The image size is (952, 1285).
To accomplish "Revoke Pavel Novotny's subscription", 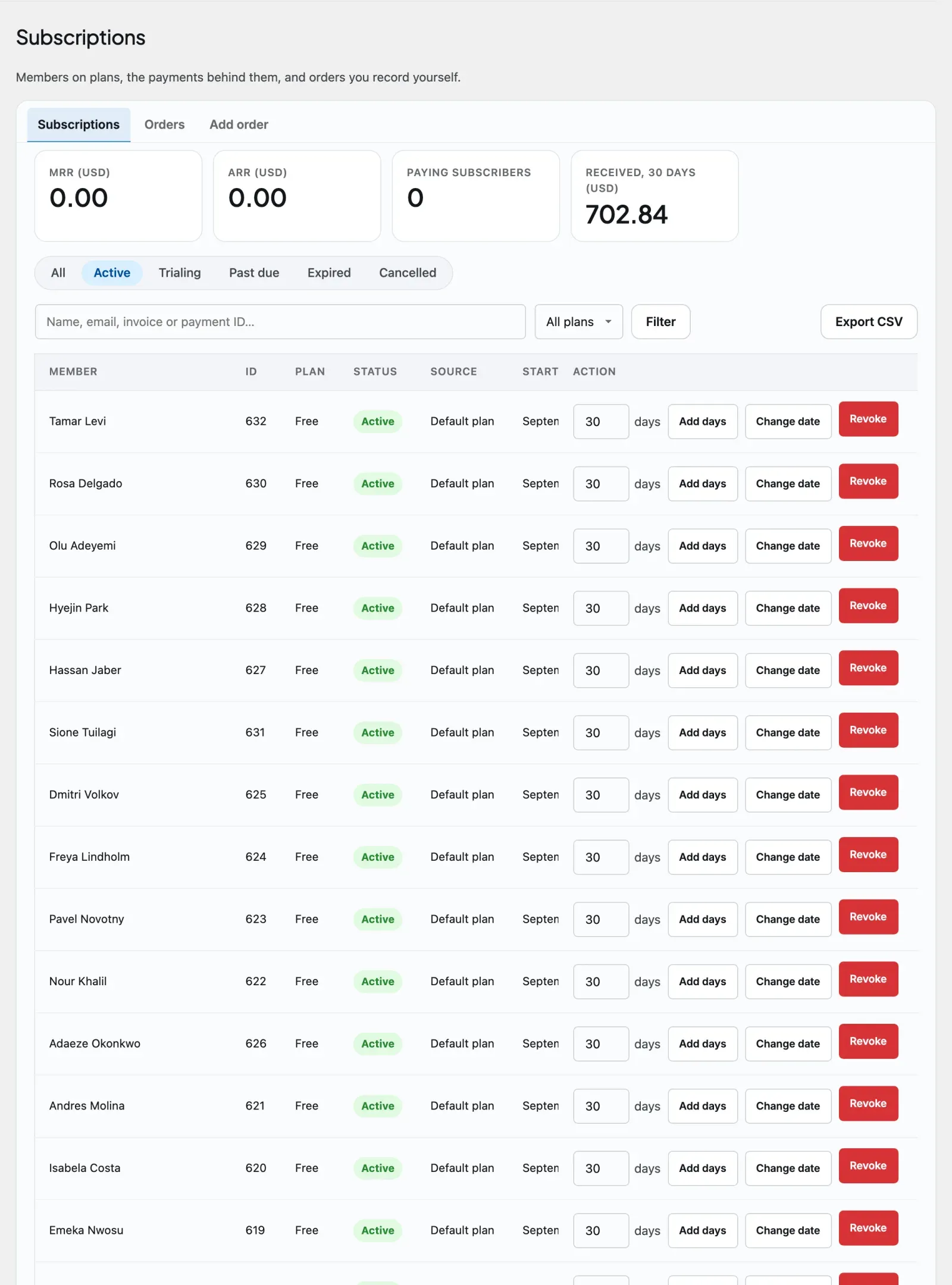I will (x=868, y=917).
